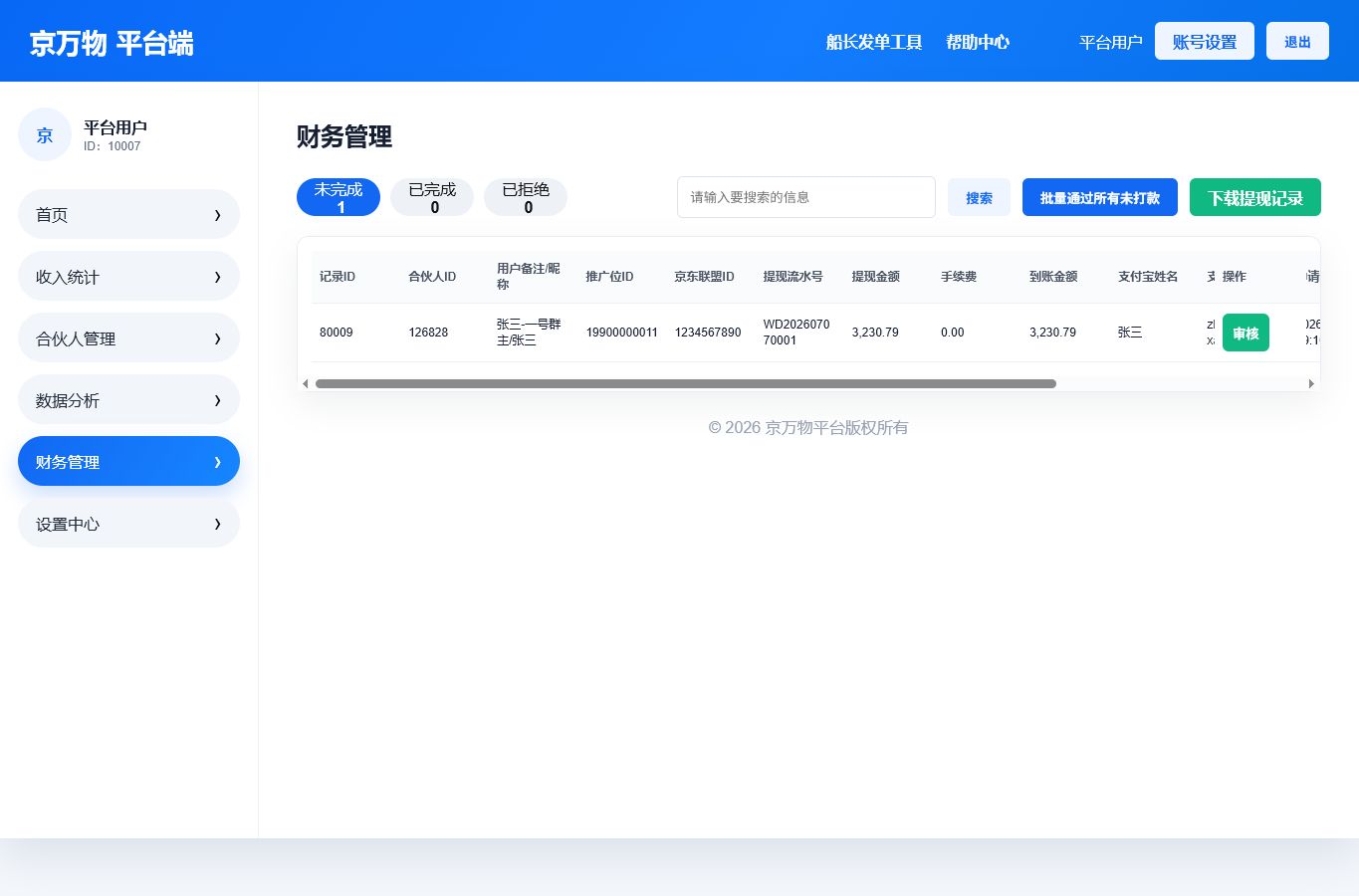Click the scrollbar left arrow
This screenshot has width=1359, height=896.
tap(305, 383)
